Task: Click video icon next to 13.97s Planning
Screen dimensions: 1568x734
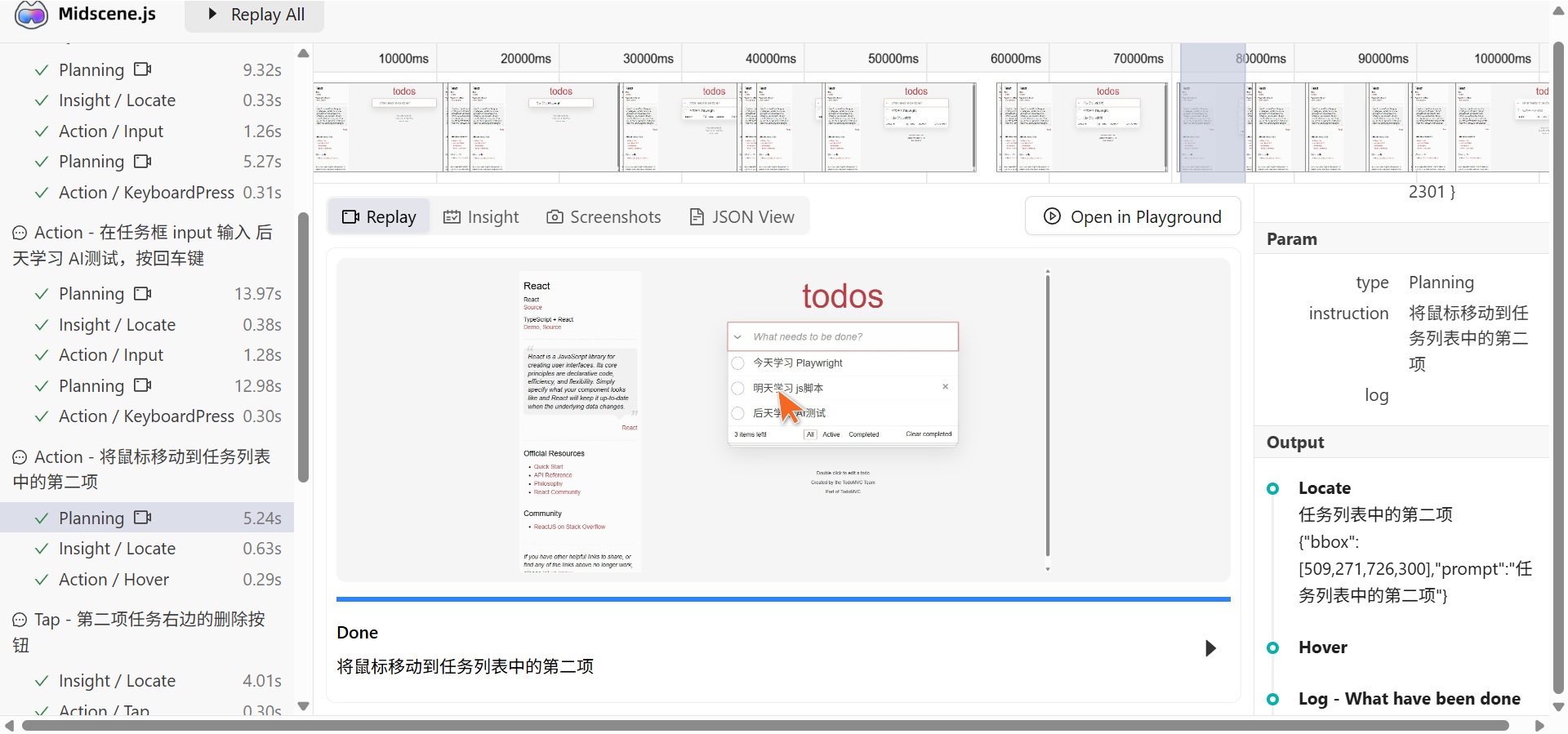Action: [143, 293]
